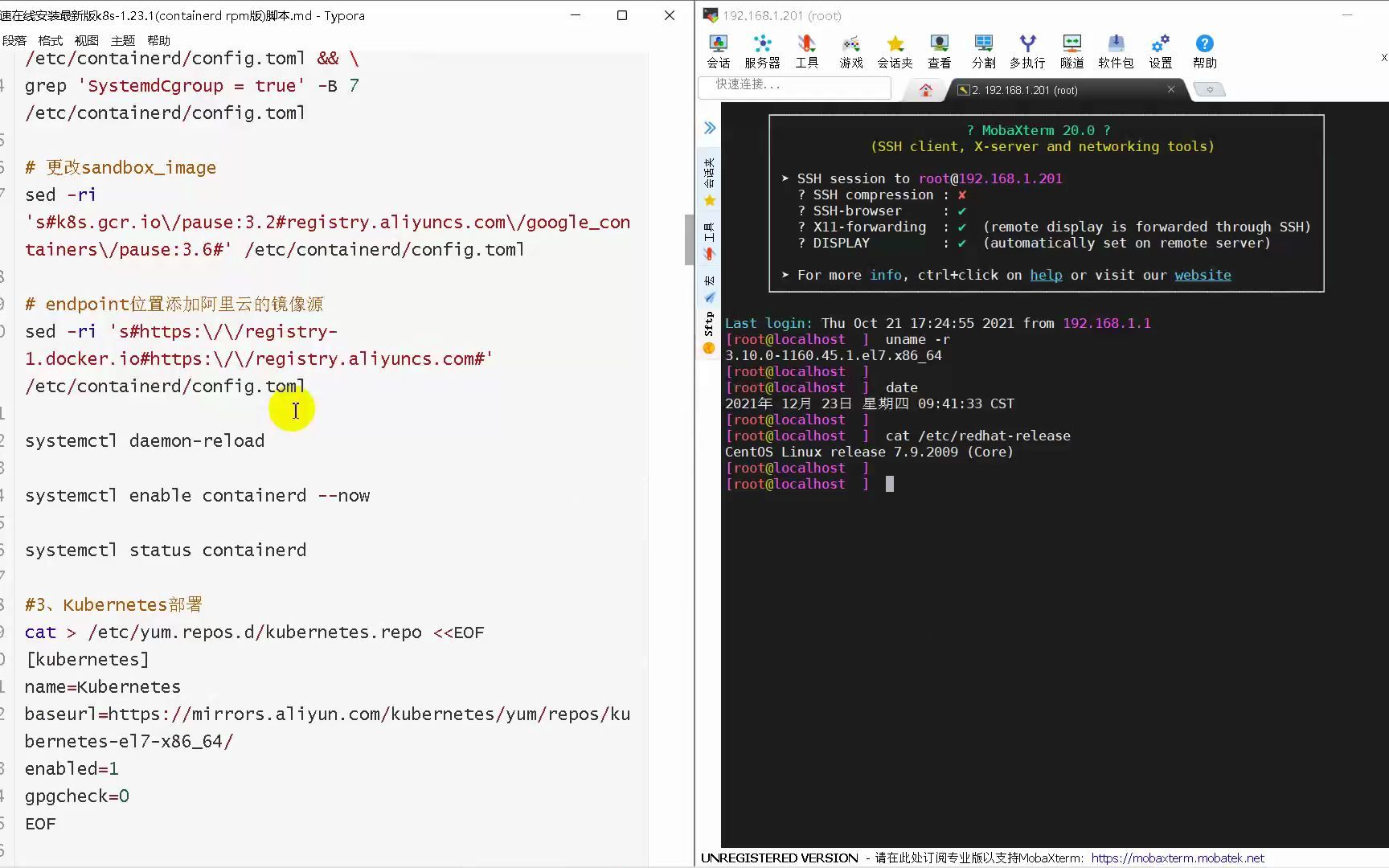Select the 192.168.1.201 (root) terminal tab
This screenshot has width=1389, height=868.
pos(1059,90)
